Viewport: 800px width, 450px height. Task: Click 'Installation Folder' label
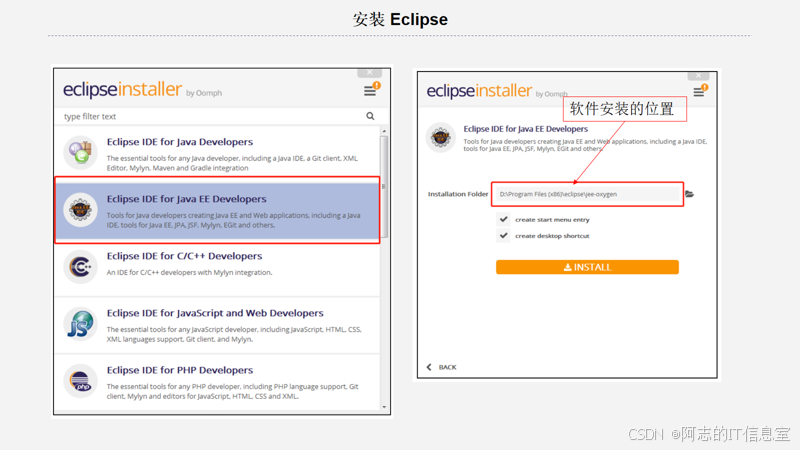(458, 194)
